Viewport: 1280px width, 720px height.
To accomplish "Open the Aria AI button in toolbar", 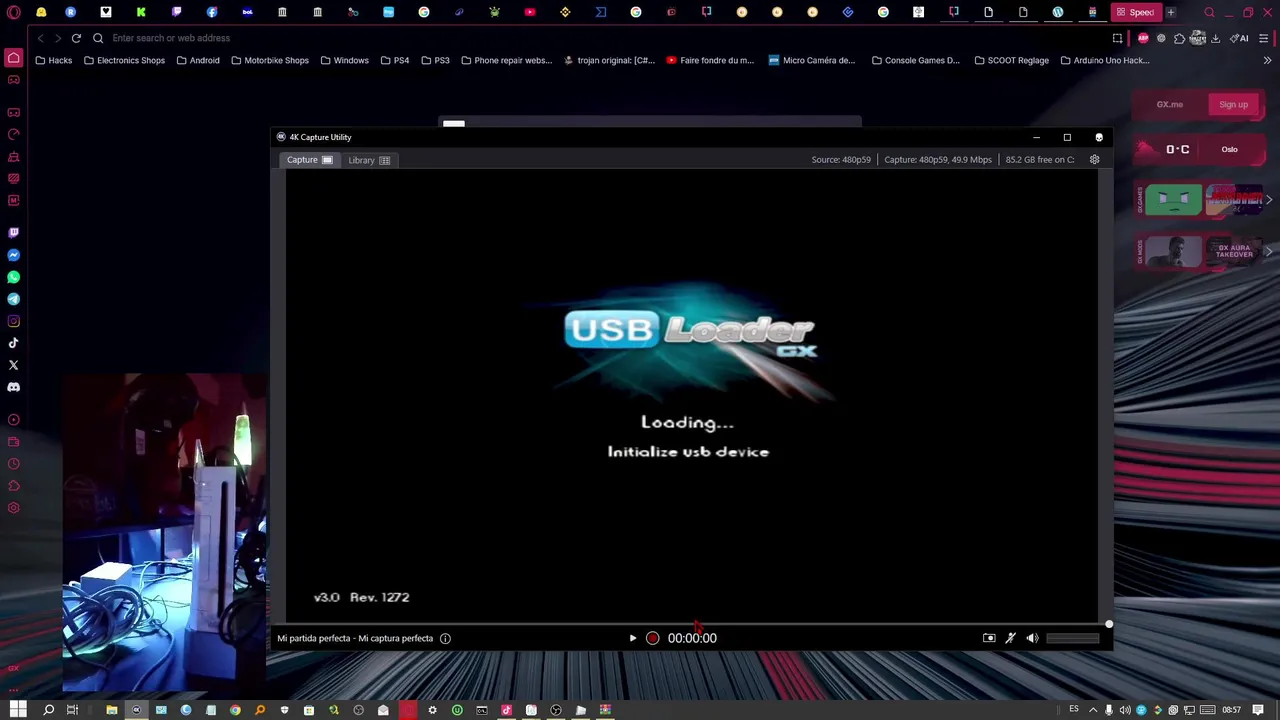I will click(x=1240, y=38).
